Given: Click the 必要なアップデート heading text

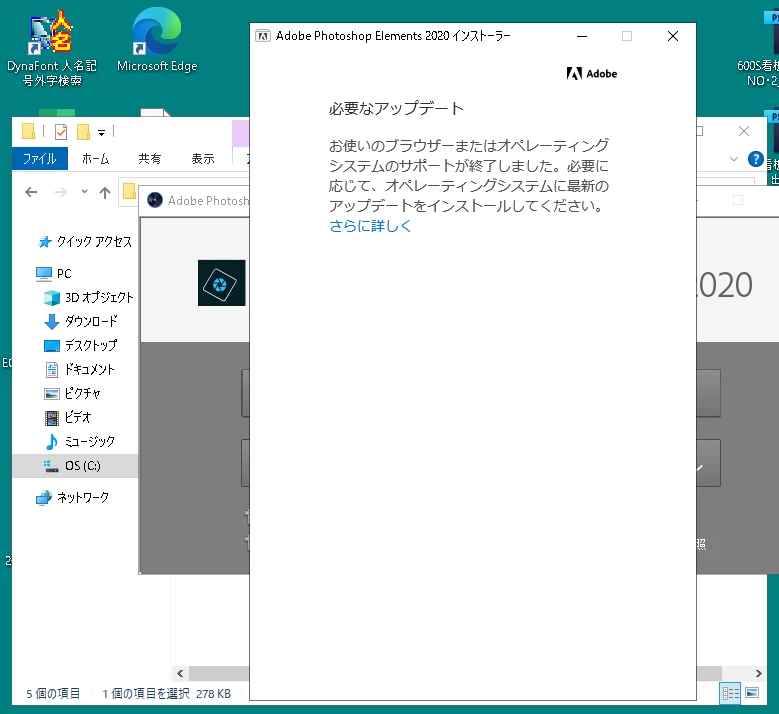Looking at the screenshot, I should (396, 108).
